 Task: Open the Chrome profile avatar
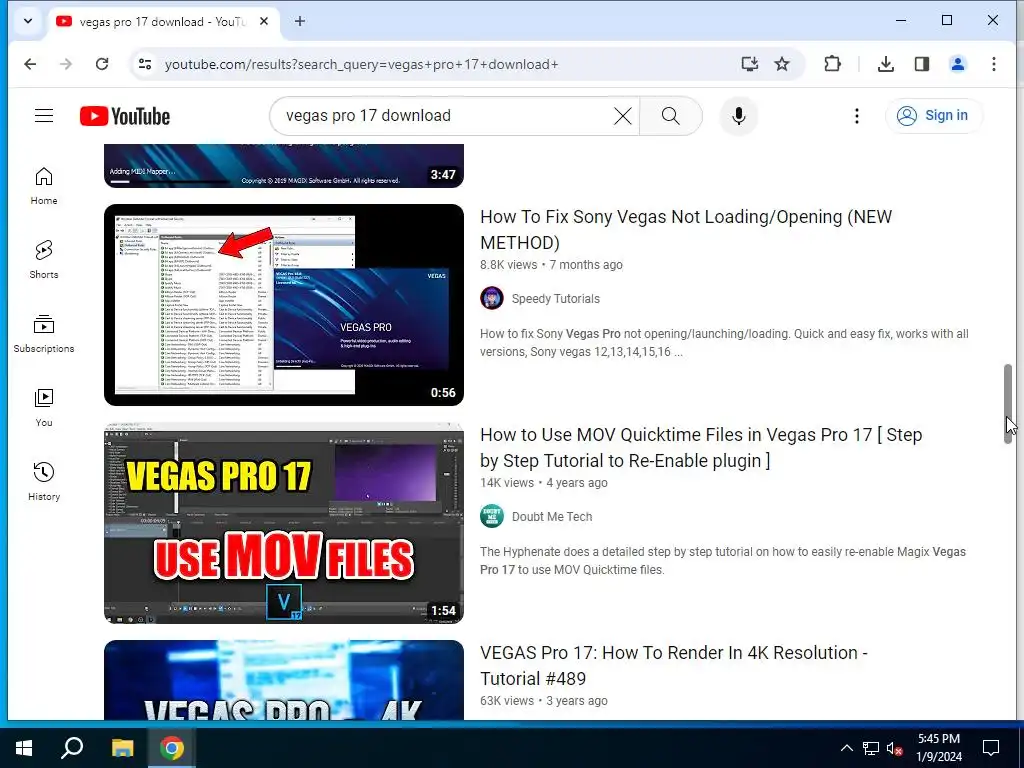(x=957, y=64)
